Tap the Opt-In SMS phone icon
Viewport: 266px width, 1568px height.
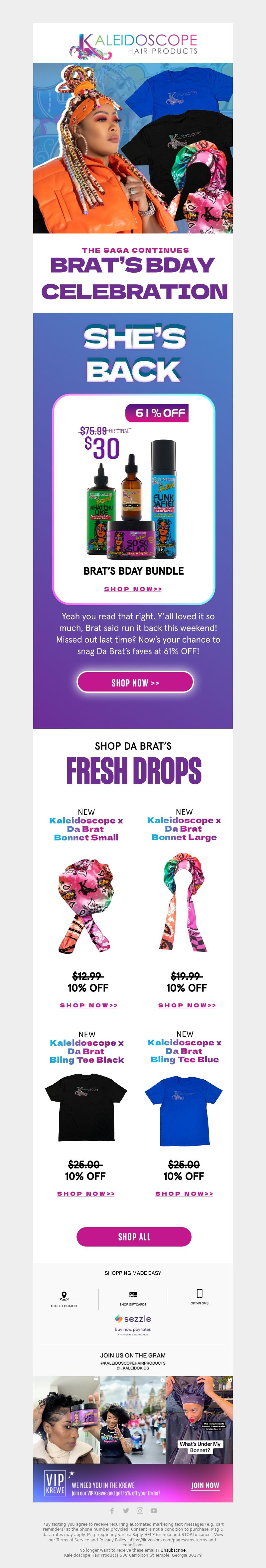point(199,1293)
